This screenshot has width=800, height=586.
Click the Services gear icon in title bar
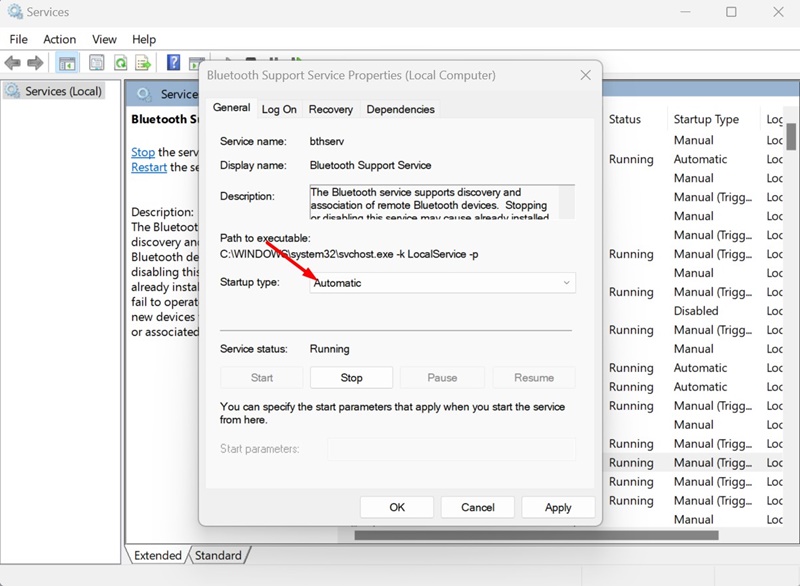15,11
